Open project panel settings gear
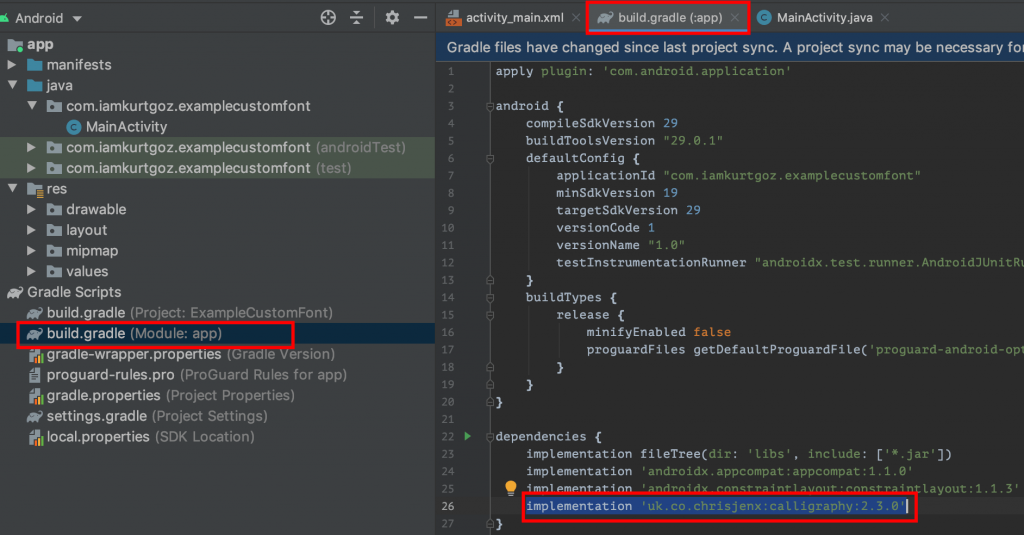Image resolution: width=1024 pixels, height=535 pixels. click(392, 18)
